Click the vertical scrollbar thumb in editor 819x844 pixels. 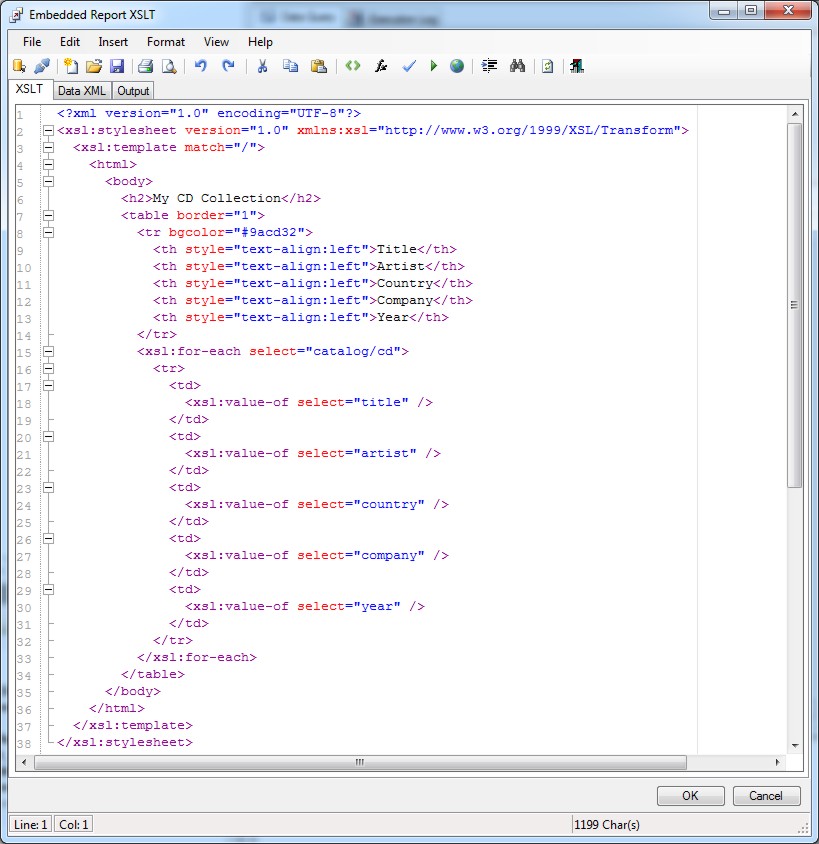click(794, 305)
